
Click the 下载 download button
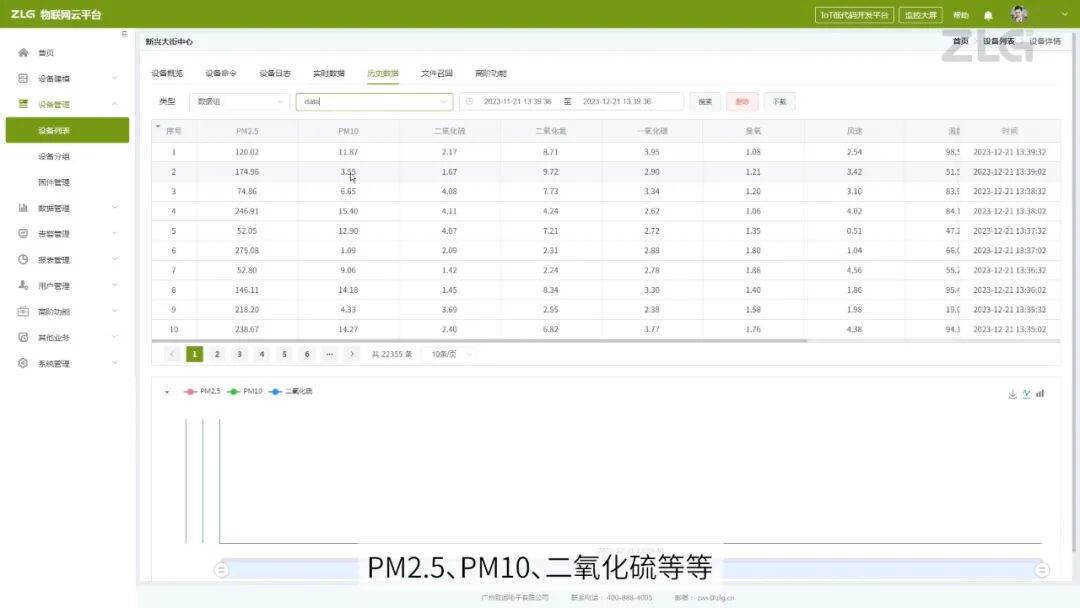click(779, 101)
